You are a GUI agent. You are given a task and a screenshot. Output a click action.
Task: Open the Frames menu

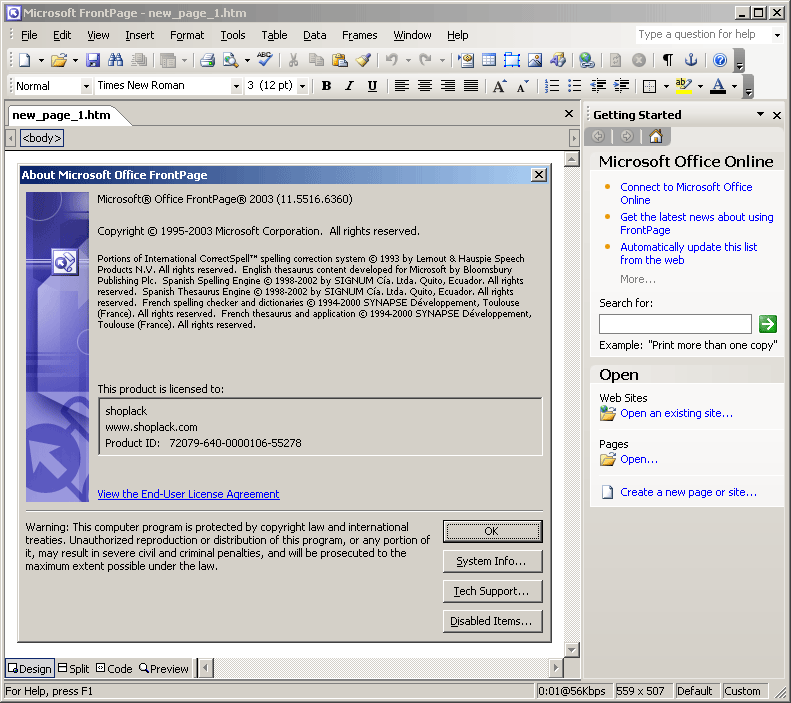coord(360,35)
